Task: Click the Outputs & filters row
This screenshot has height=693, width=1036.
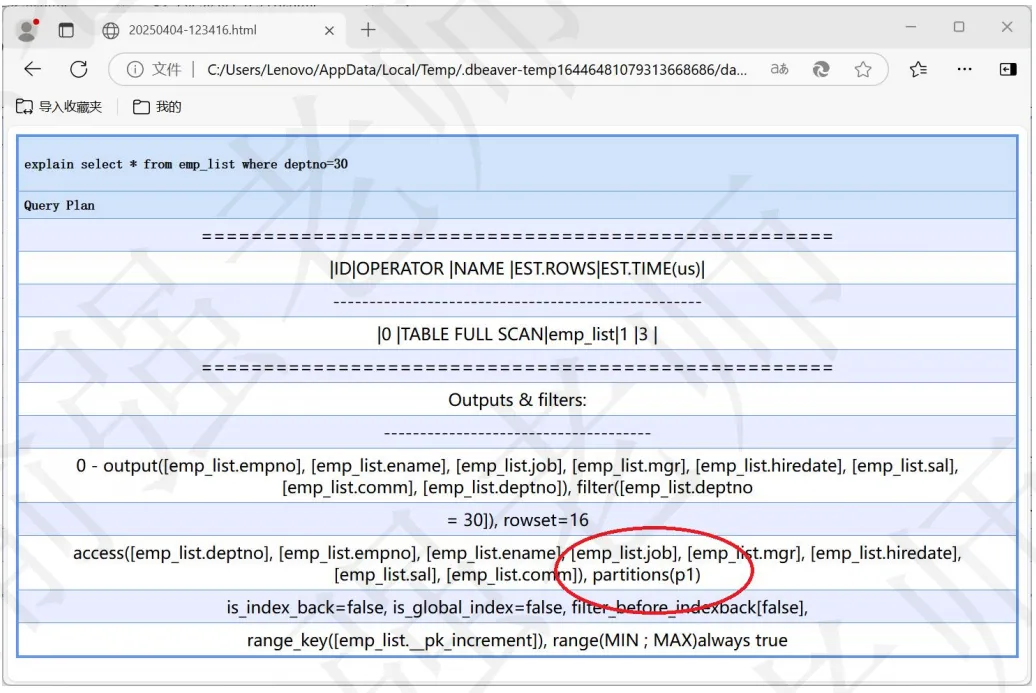Action: 517,399
